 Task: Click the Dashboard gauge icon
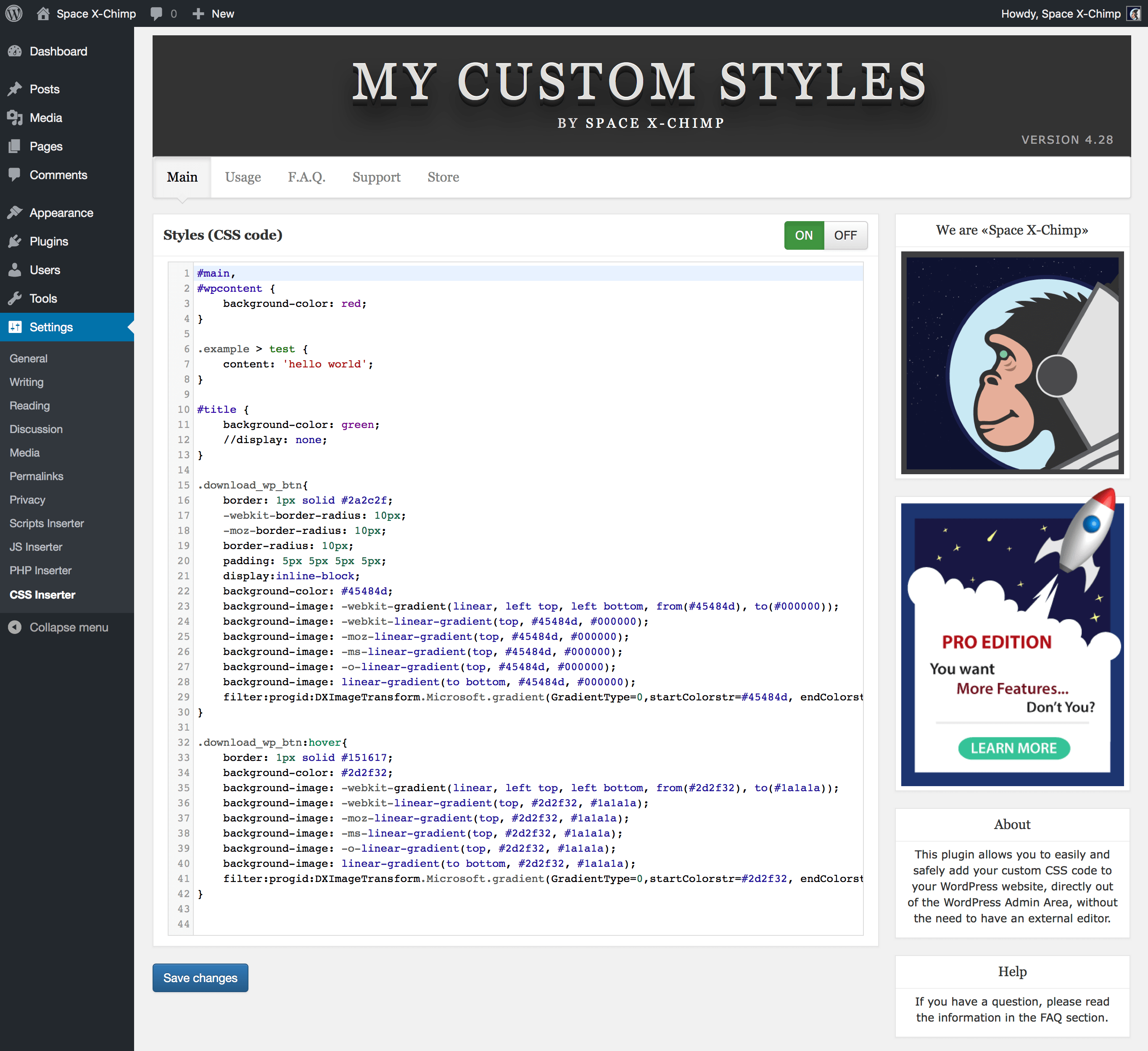15,51
